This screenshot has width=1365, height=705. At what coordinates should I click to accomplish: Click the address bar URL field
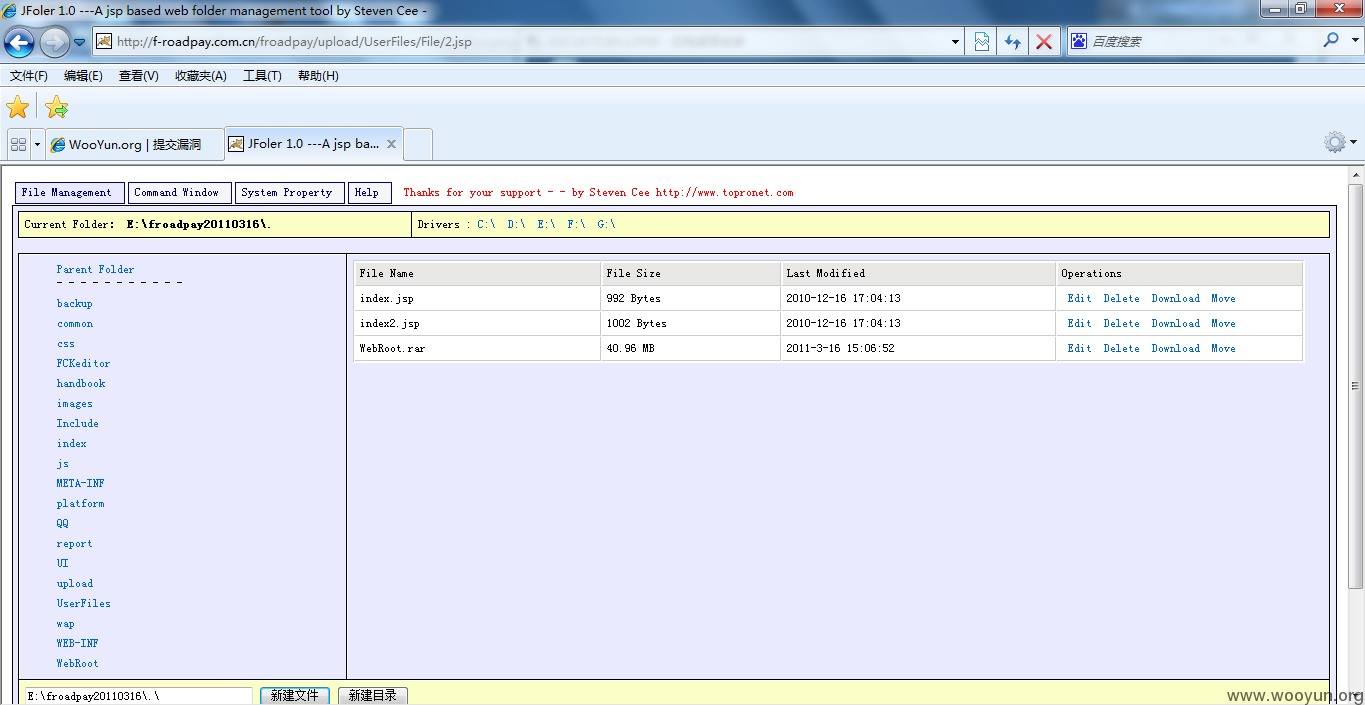click(520, 42)
